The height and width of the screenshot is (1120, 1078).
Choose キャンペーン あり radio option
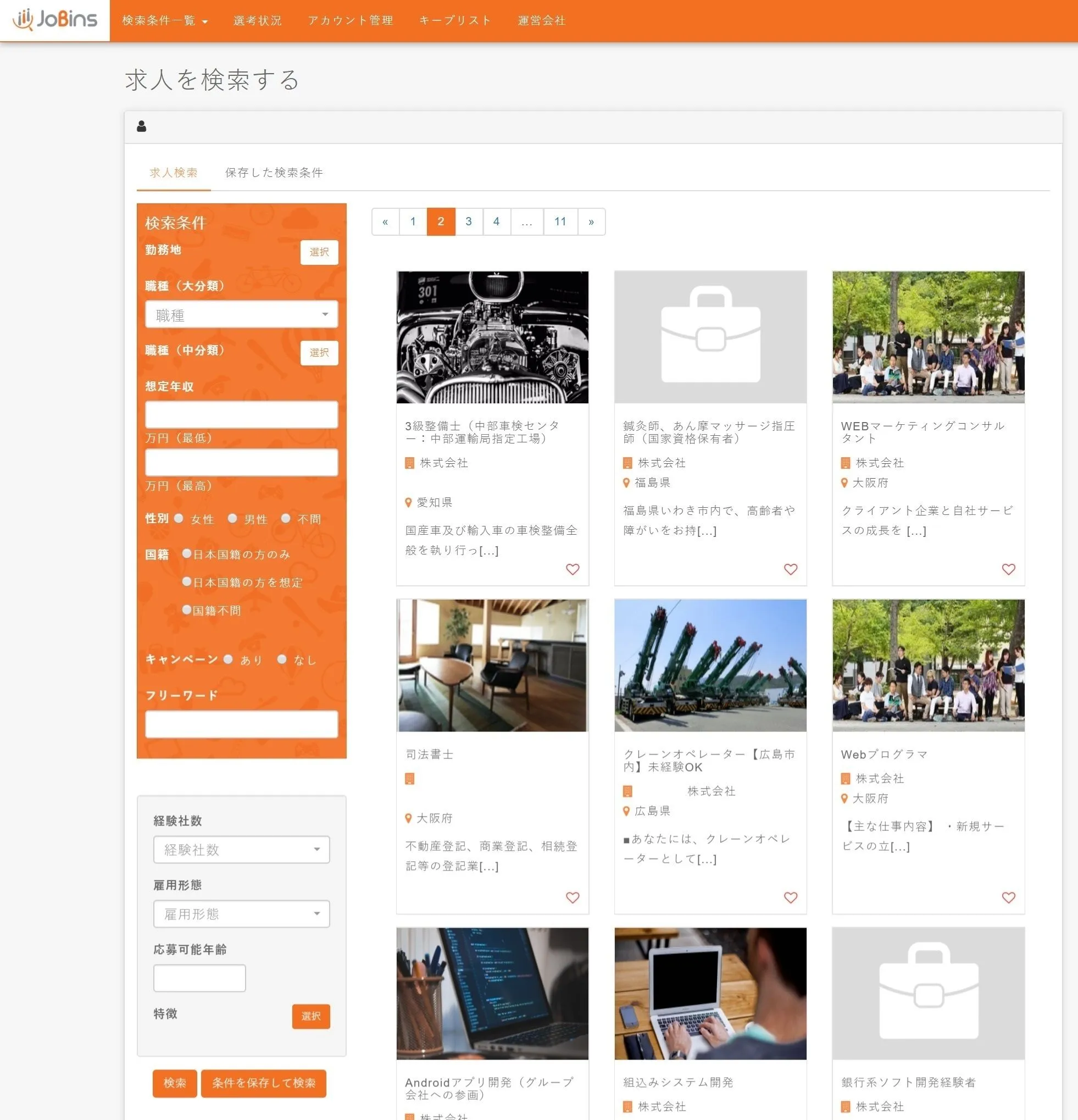[x=228, y=659]
